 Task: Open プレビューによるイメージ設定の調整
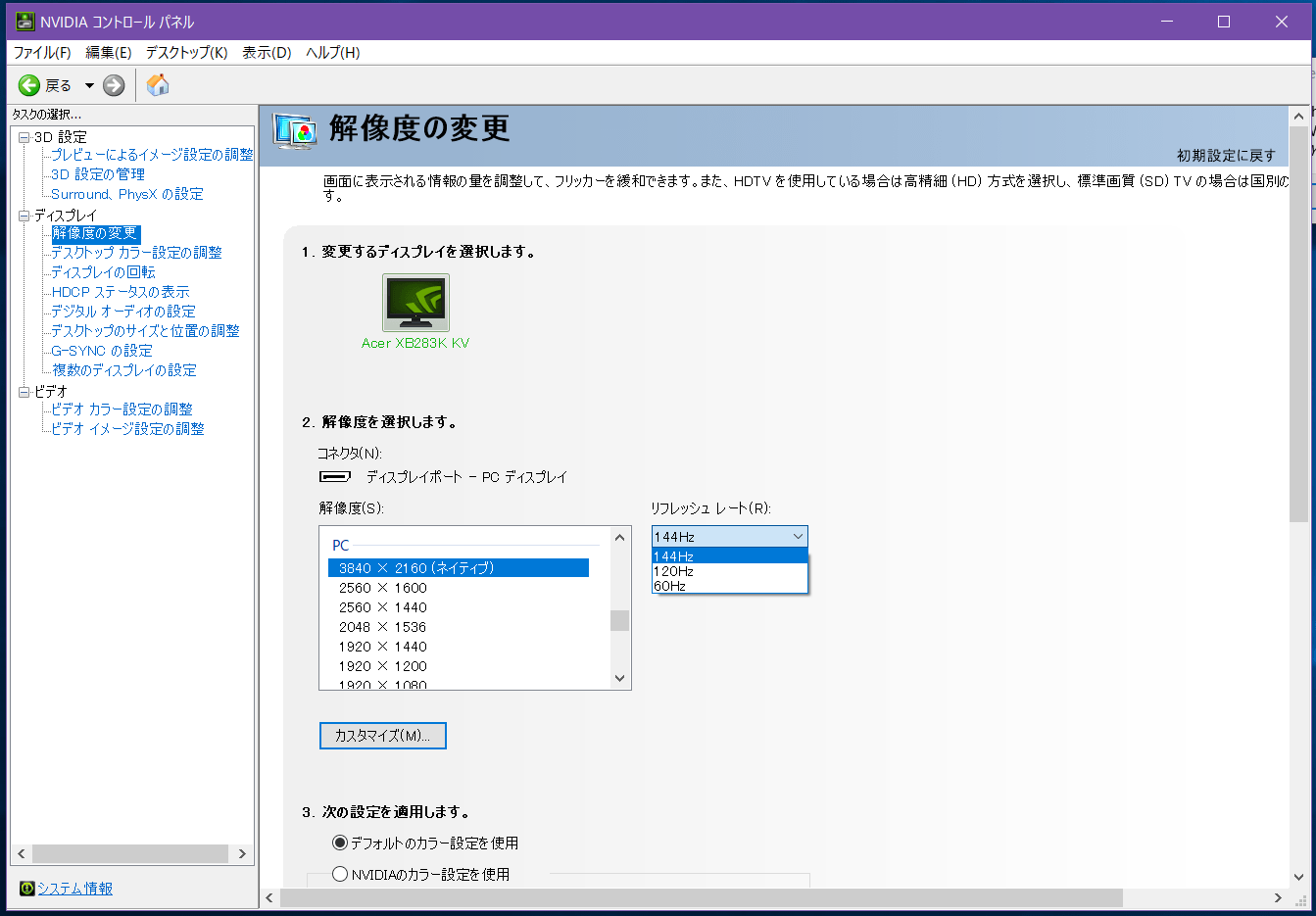152,155
